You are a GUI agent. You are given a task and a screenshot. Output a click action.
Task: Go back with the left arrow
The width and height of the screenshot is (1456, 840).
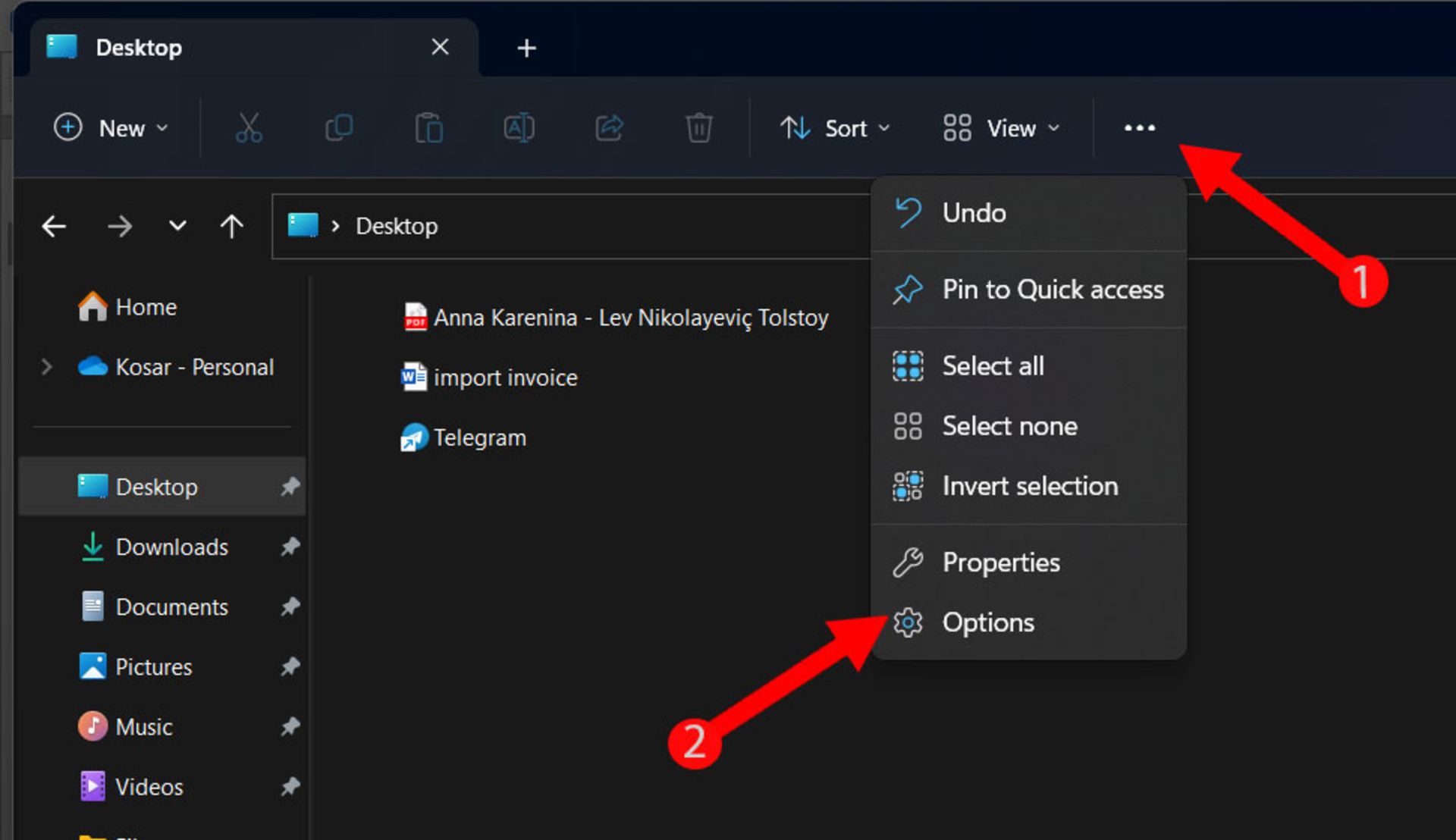coord(54,226)
